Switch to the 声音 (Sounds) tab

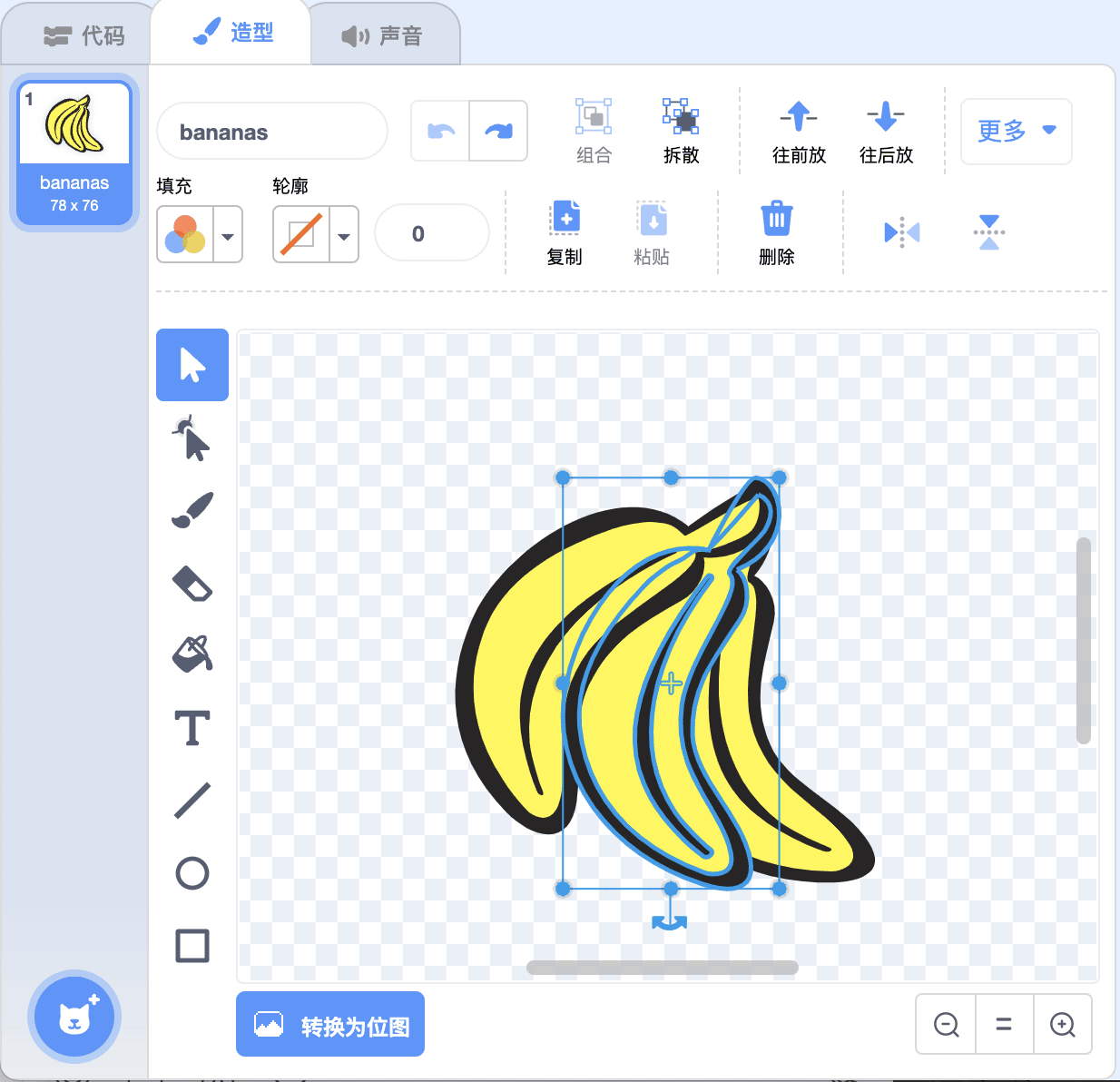tap(382, 36)
